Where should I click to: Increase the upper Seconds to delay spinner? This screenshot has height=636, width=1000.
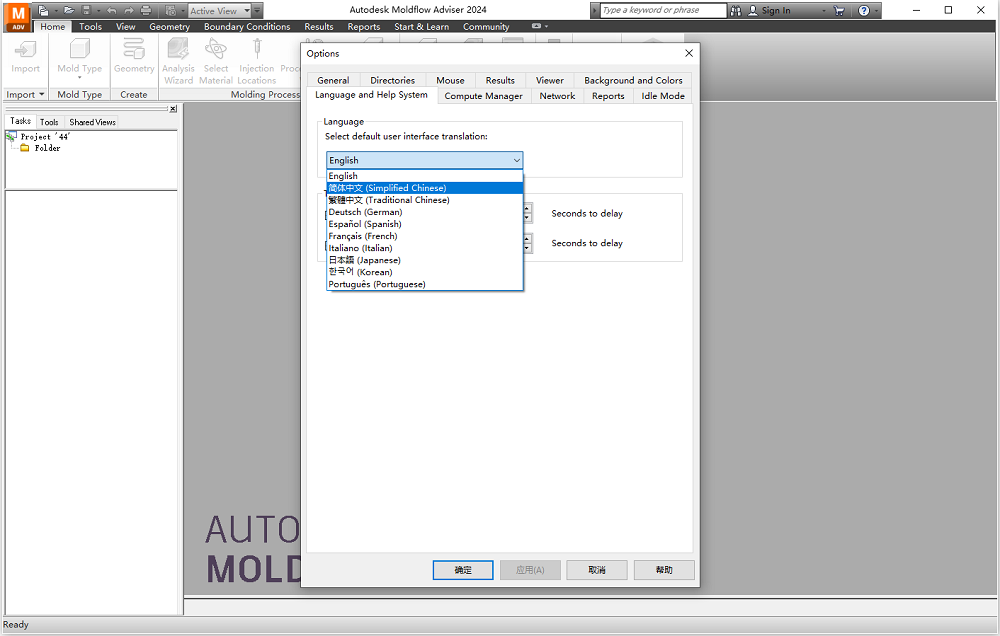point(527,209)
